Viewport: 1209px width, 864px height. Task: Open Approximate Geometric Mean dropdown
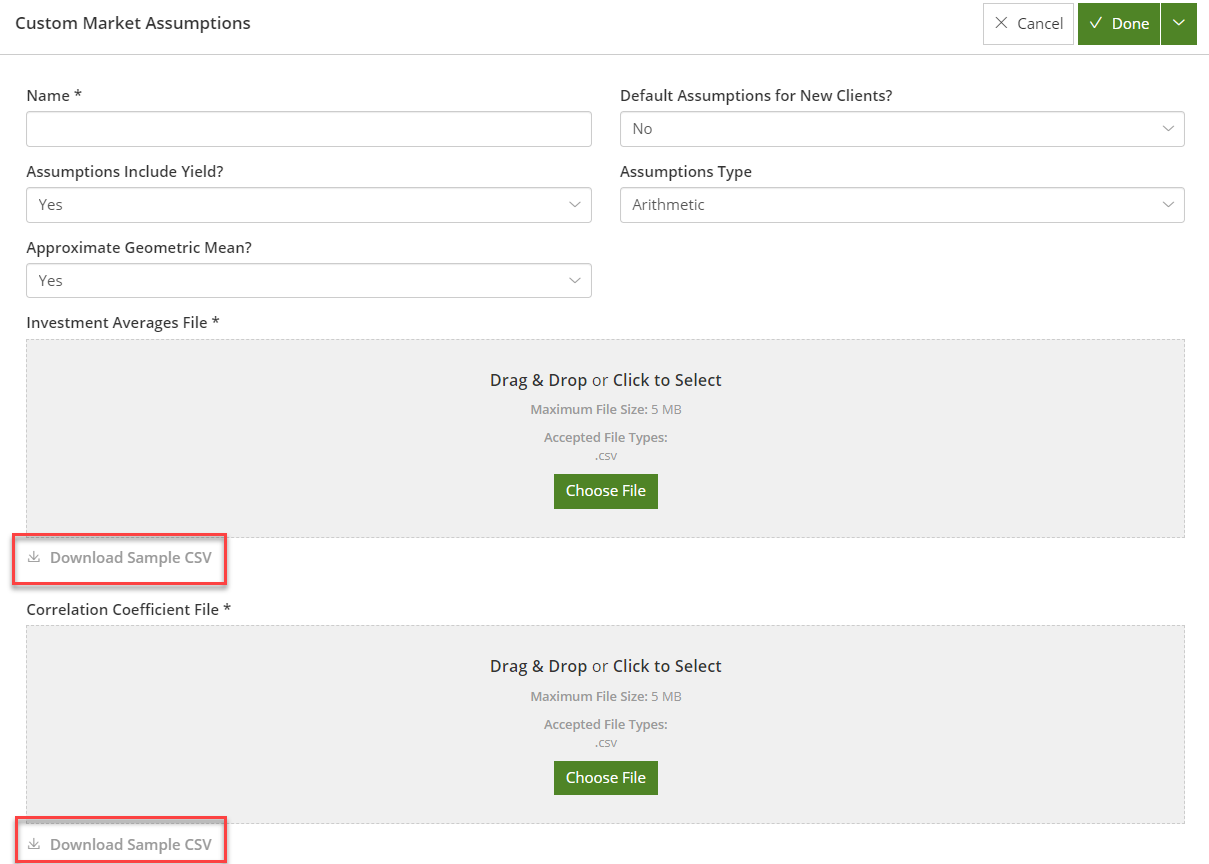coord(308,281)
